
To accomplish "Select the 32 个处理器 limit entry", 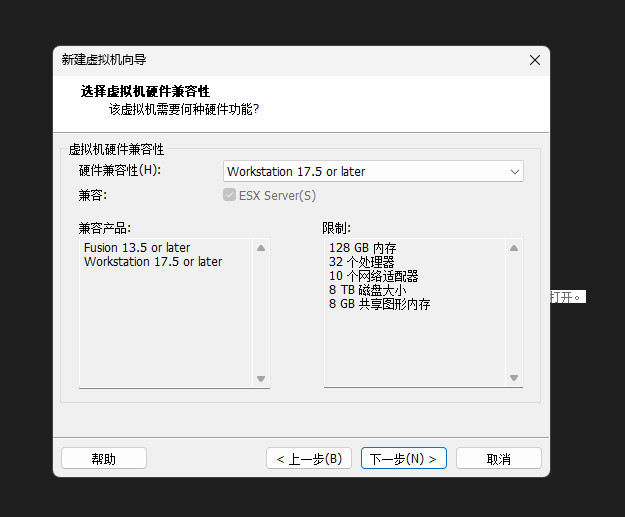I will tap(361, 262).
